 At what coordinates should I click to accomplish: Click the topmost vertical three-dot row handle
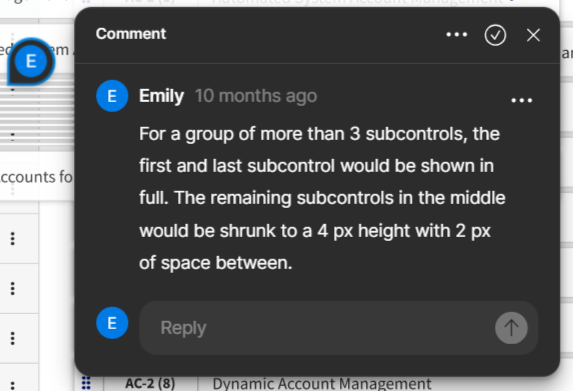coord(12,239)
